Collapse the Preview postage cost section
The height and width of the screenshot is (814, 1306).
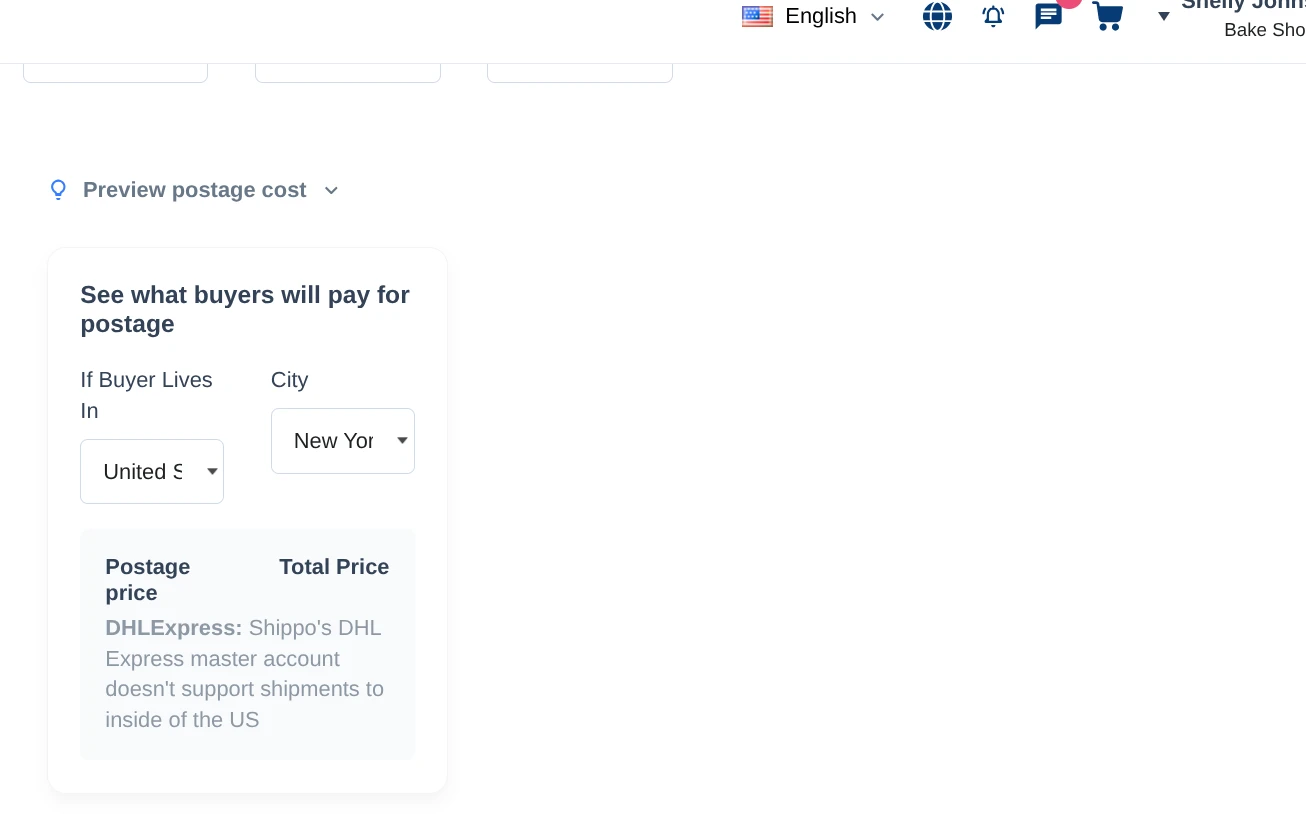[195, 190]
